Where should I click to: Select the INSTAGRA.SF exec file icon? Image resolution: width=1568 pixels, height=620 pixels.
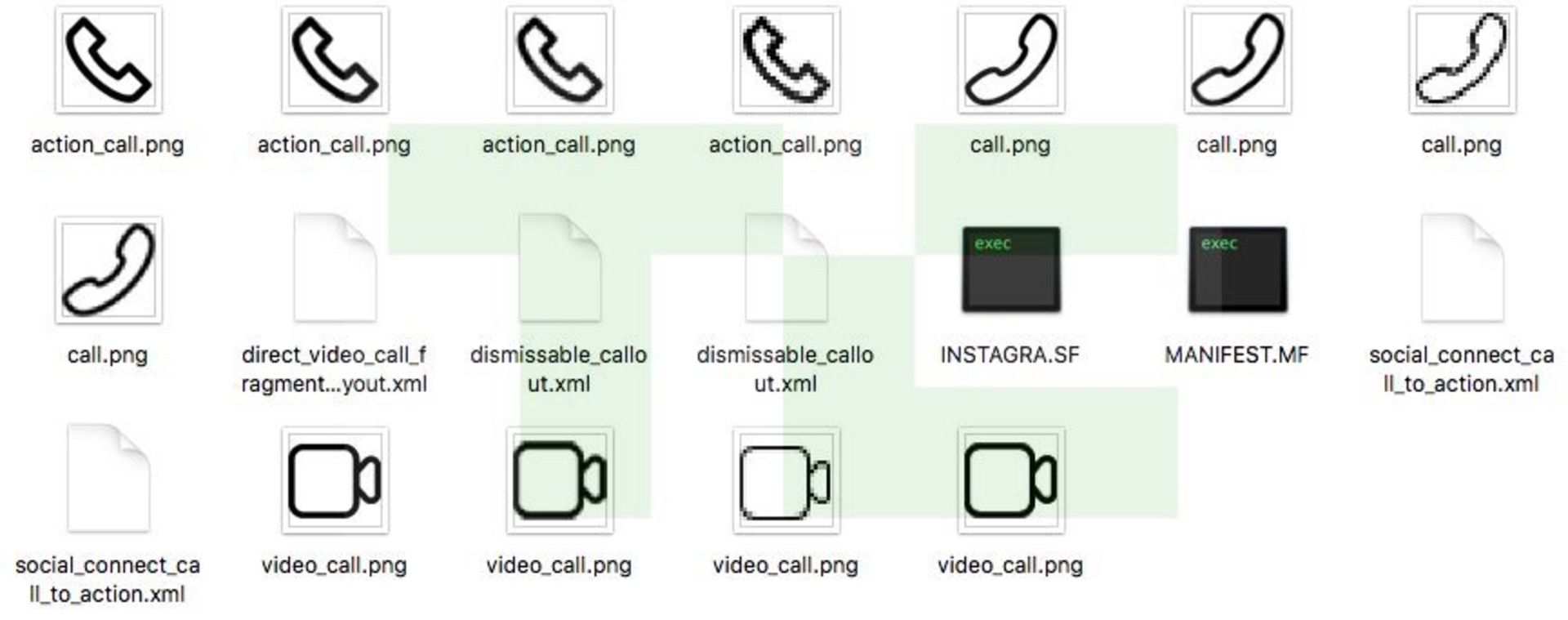click(1011, 269)
